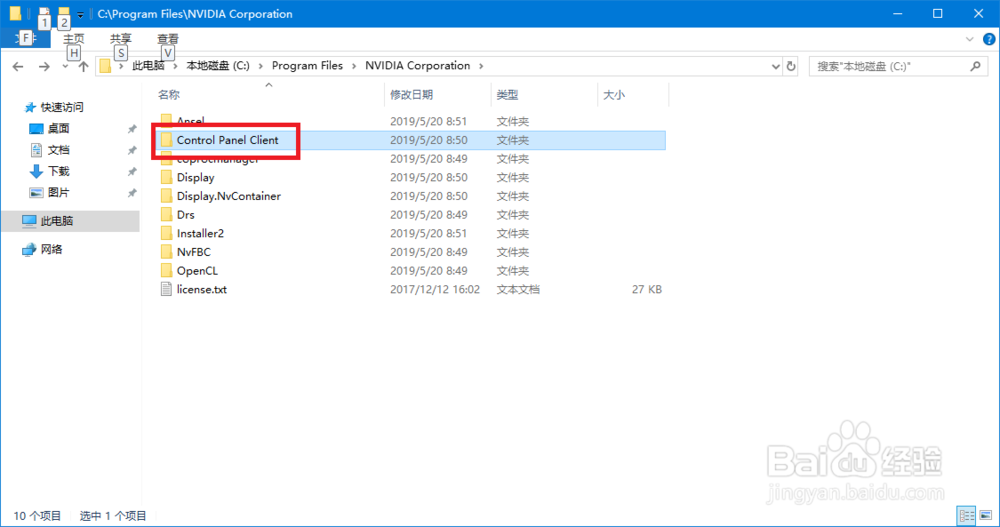Expand address bar history dropdown
This screenshot has height=527, width=1000.
coord(776,66)
